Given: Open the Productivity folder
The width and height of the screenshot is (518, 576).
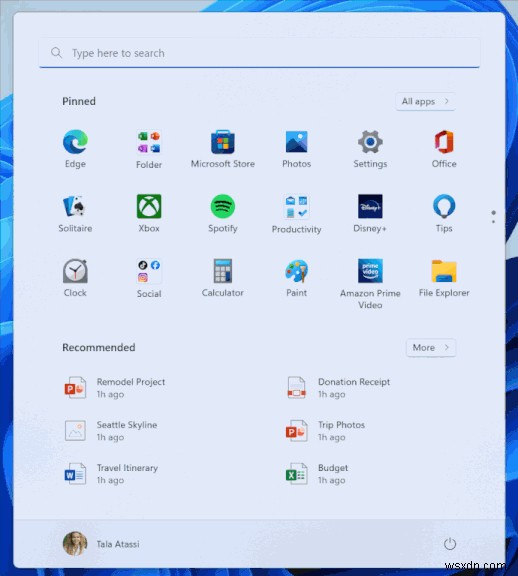Looking at the screenshot, I should tap(296, 213).
